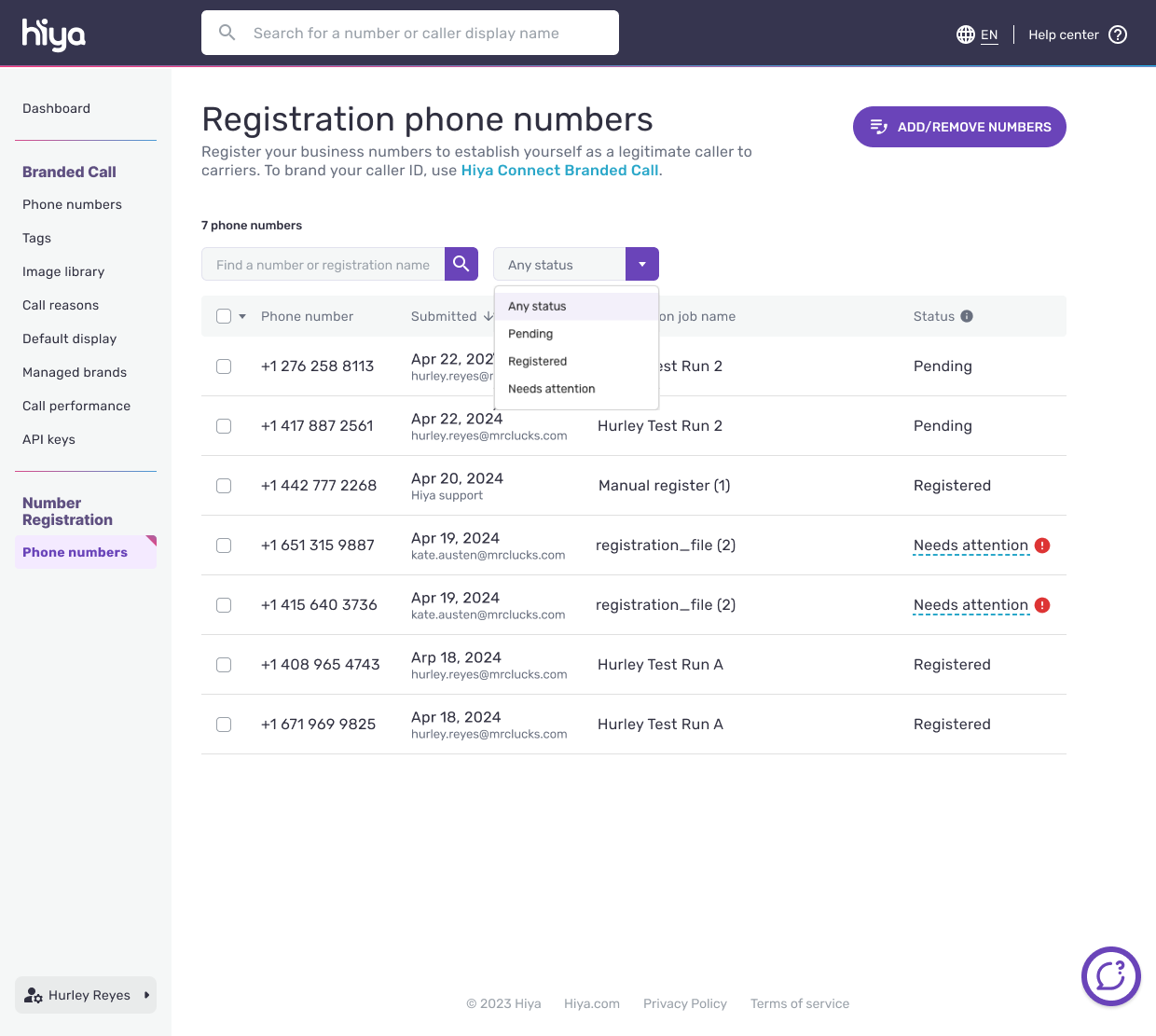Collapse the Any status dropdown arrow
The width and height of the screenshot is (1156, 1036).
(x=641, y=264)
